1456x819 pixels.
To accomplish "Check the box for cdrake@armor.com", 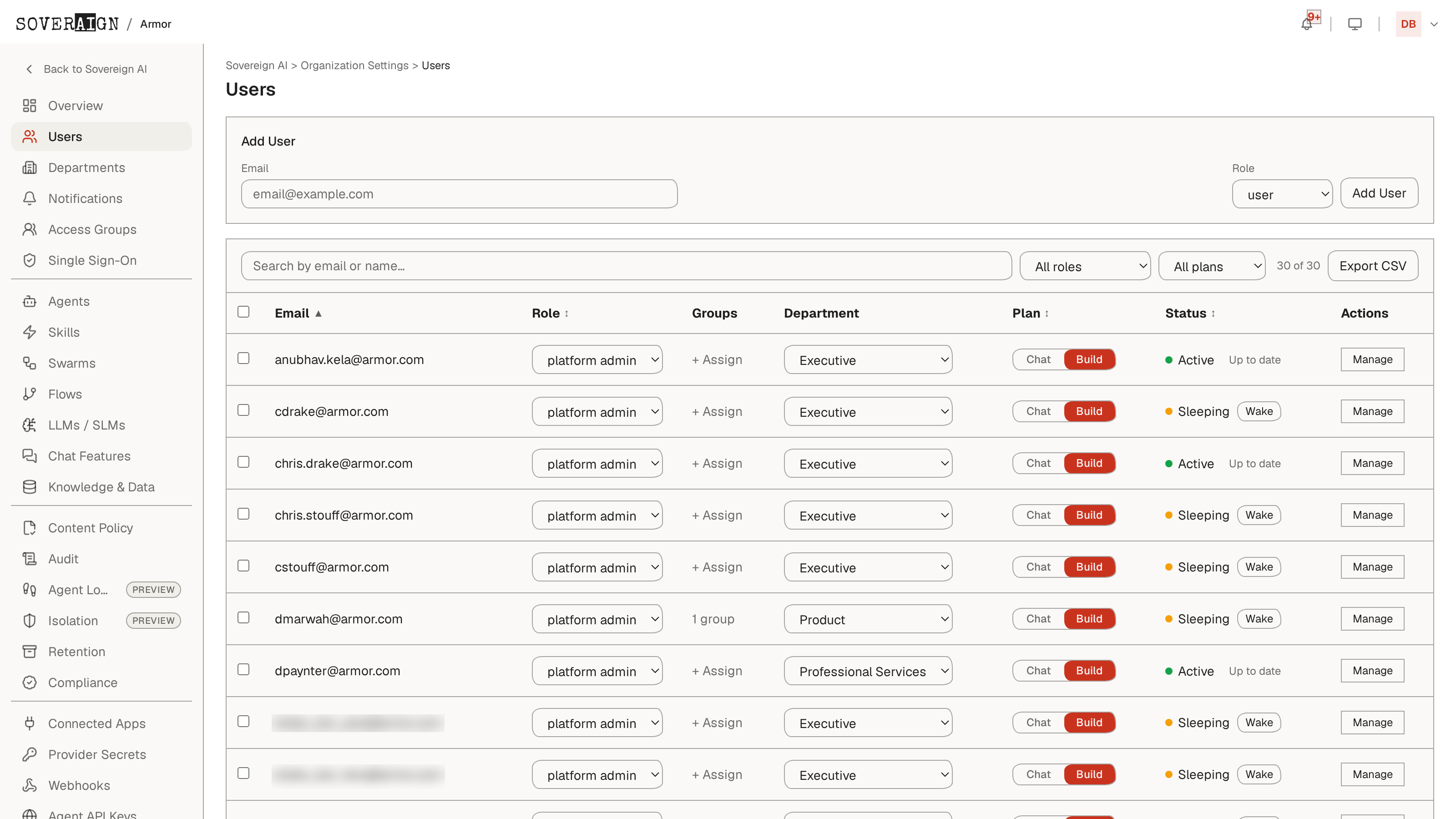I will (x=243, y=410).
